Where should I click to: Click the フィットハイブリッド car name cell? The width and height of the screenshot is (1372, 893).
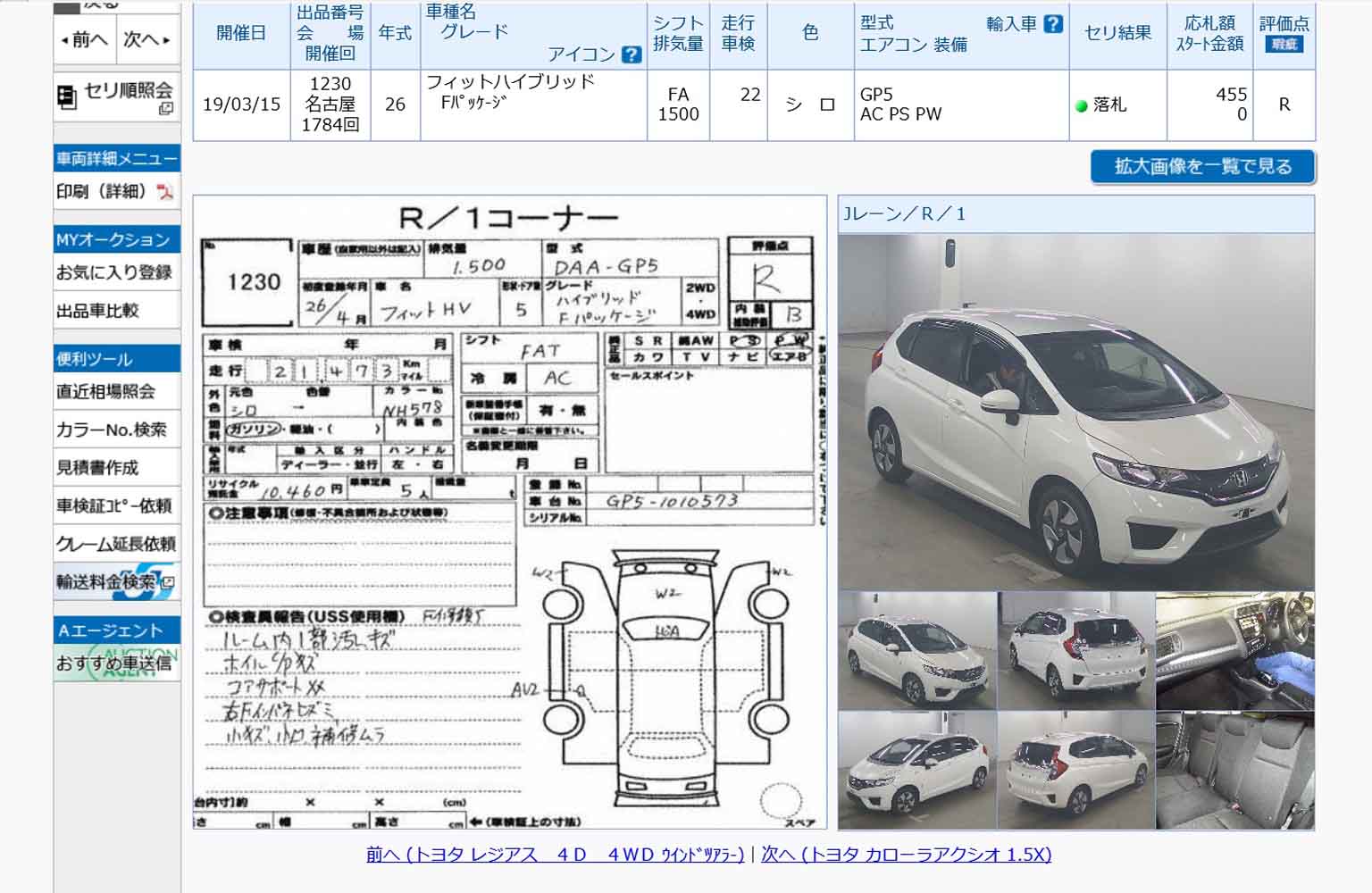(533, 104)
